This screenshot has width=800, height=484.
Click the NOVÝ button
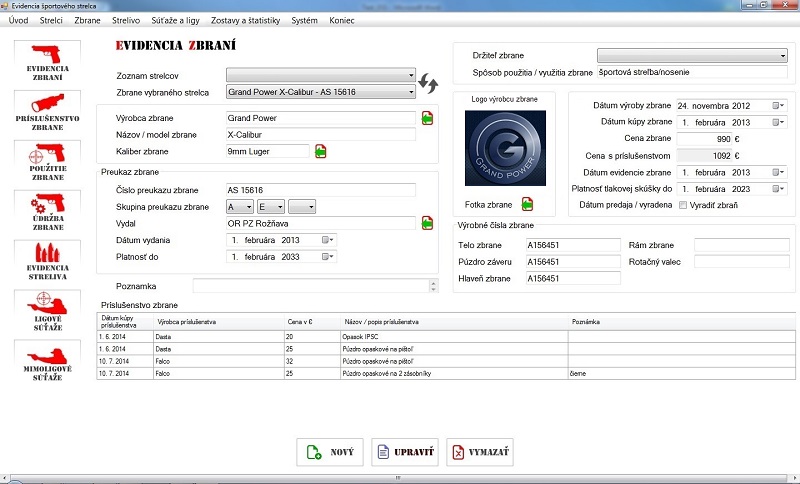(330, 452)
